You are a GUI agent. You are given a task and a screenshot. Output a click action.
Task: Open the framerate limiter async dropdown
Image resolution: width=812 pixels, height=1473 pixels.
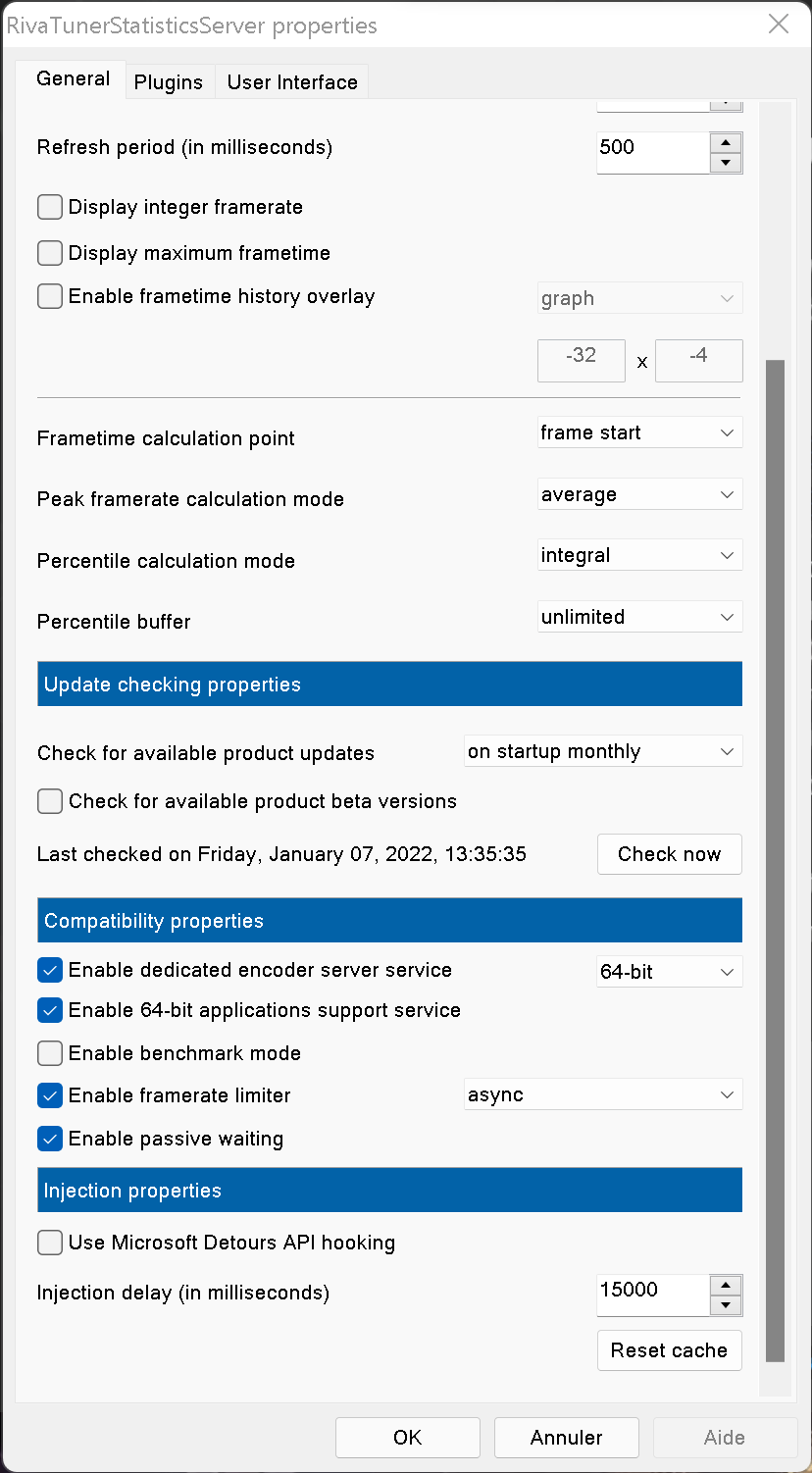tap(602, 1094)
